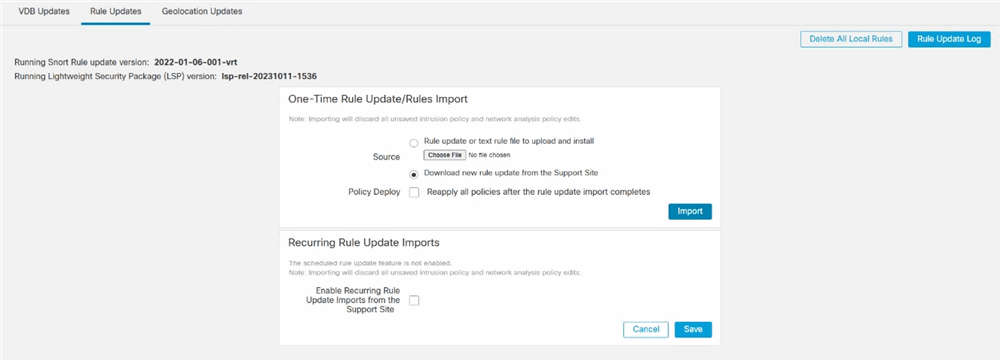Click the Source label
1000x360 pixels.
click(x=386, y=157)
